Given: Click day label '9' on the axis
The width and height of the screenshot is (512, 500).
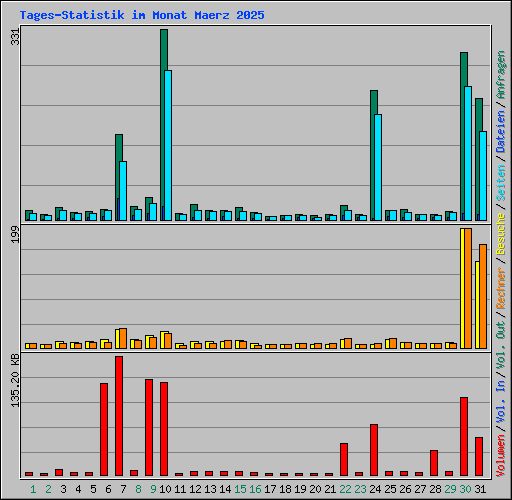Looking at the screenshot, I should (x=153, y=489).
